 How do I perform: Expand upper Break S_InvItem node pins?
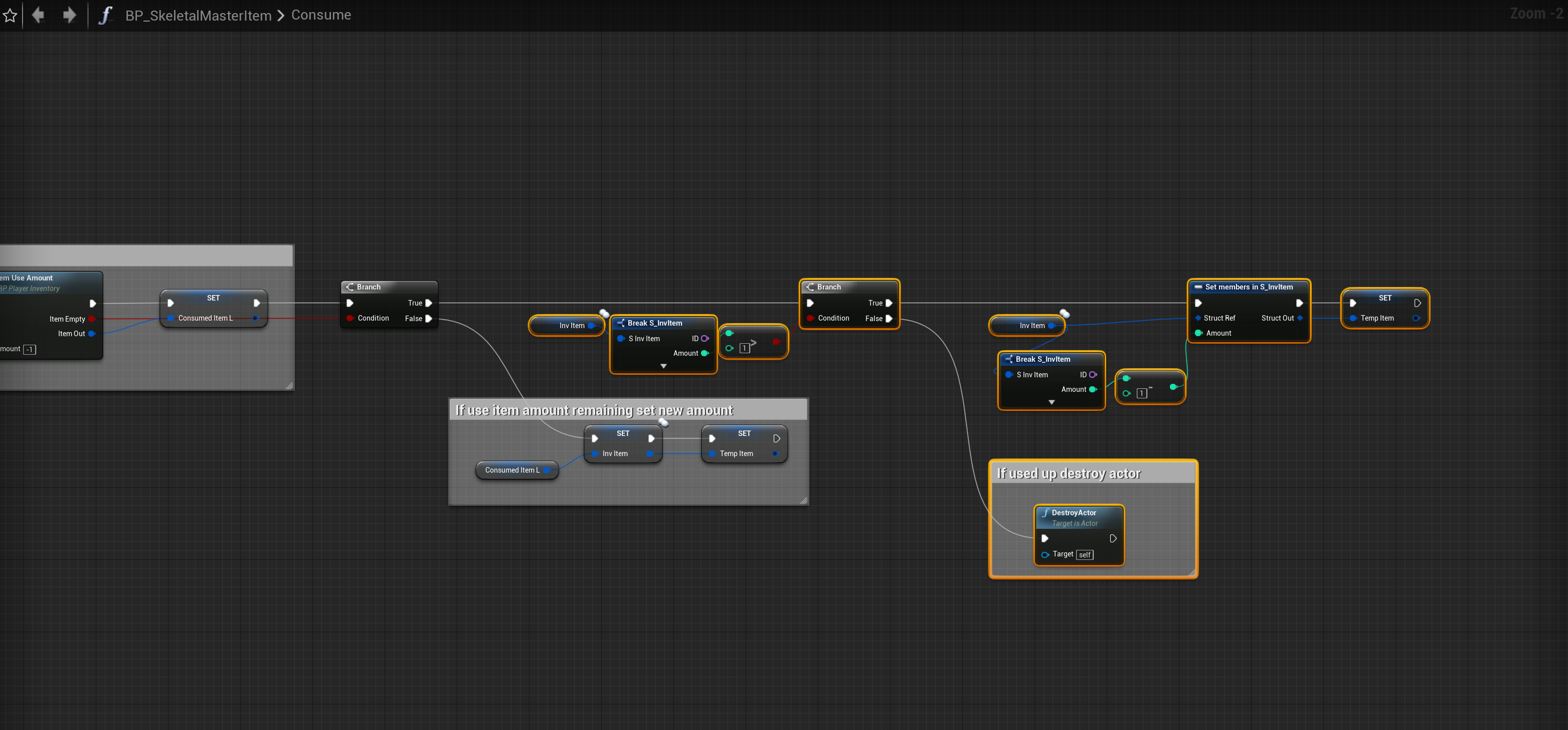pos(663,366)
